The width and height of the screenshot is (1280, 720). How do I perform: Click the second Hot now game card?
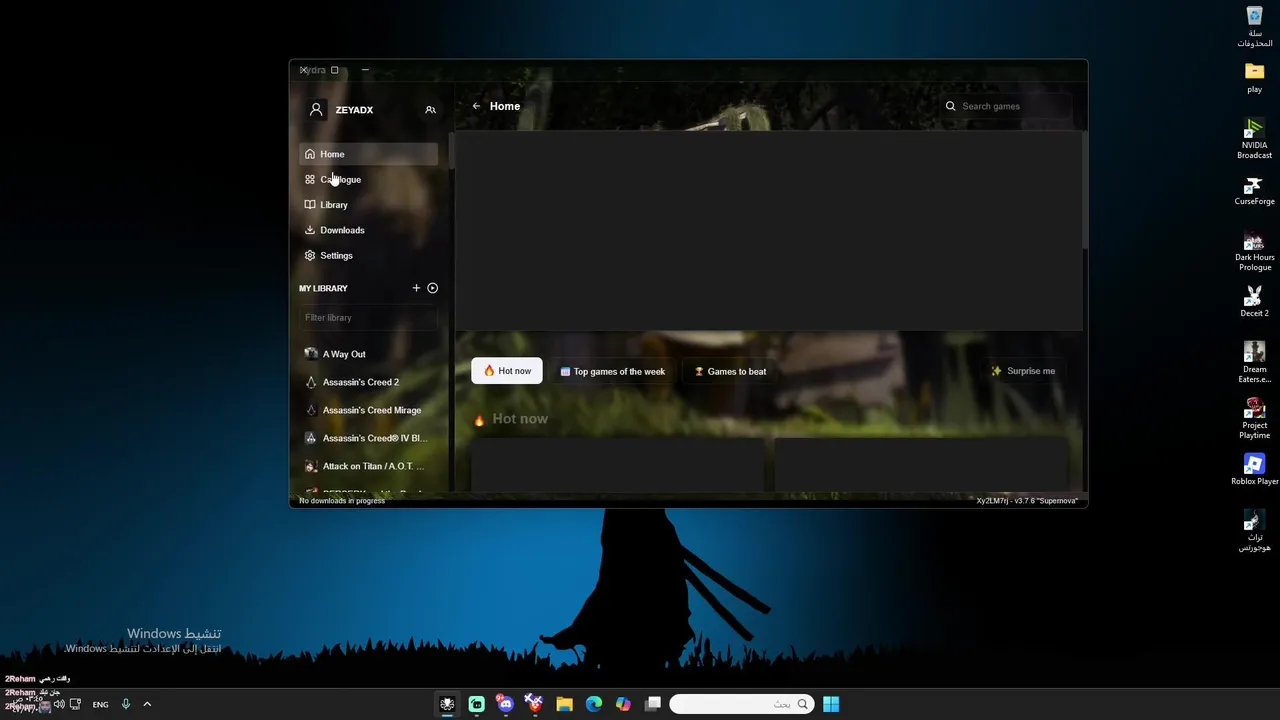[921, 463]
